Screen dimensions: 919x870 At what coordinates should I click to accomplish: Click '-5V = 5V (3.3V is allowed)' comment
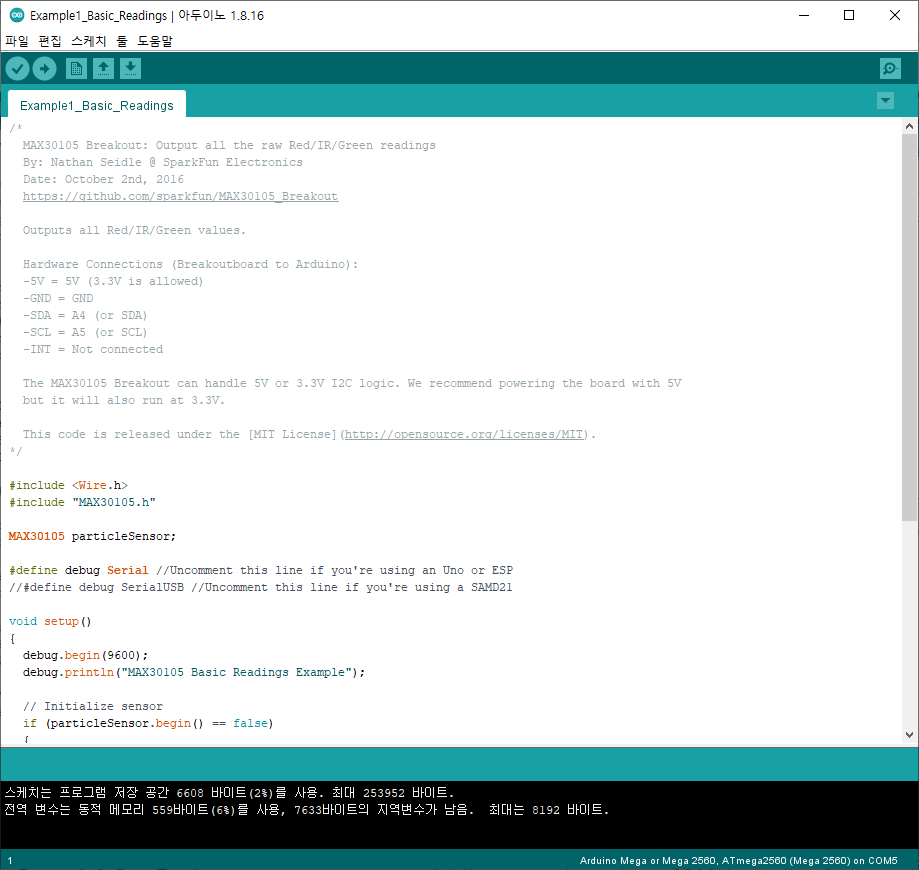pyautogui.click(x=113, y=281)
